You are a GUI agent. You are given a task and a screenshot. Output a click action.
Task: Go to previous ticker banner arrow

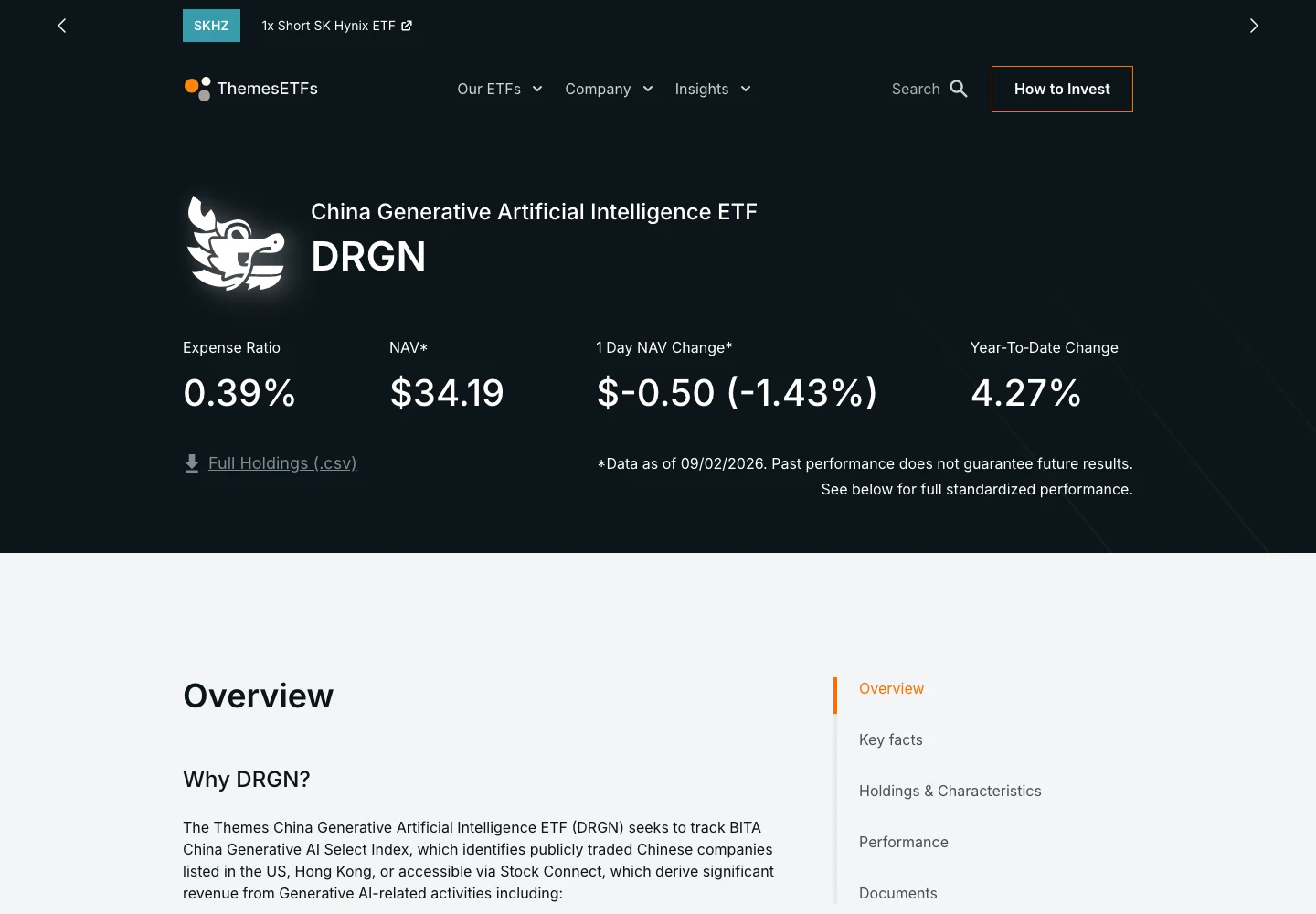point(62,26)
